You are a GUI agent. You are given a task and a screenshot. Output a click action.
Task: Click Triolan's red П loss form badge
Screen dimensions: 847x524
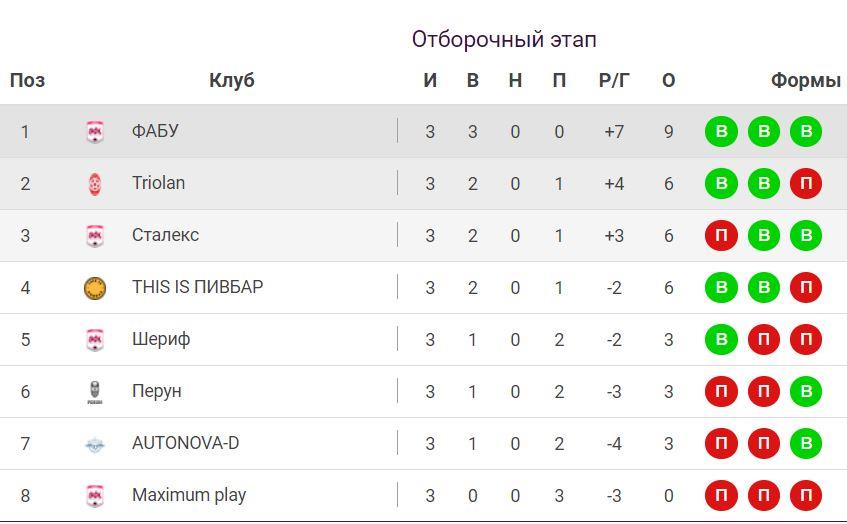805,184
